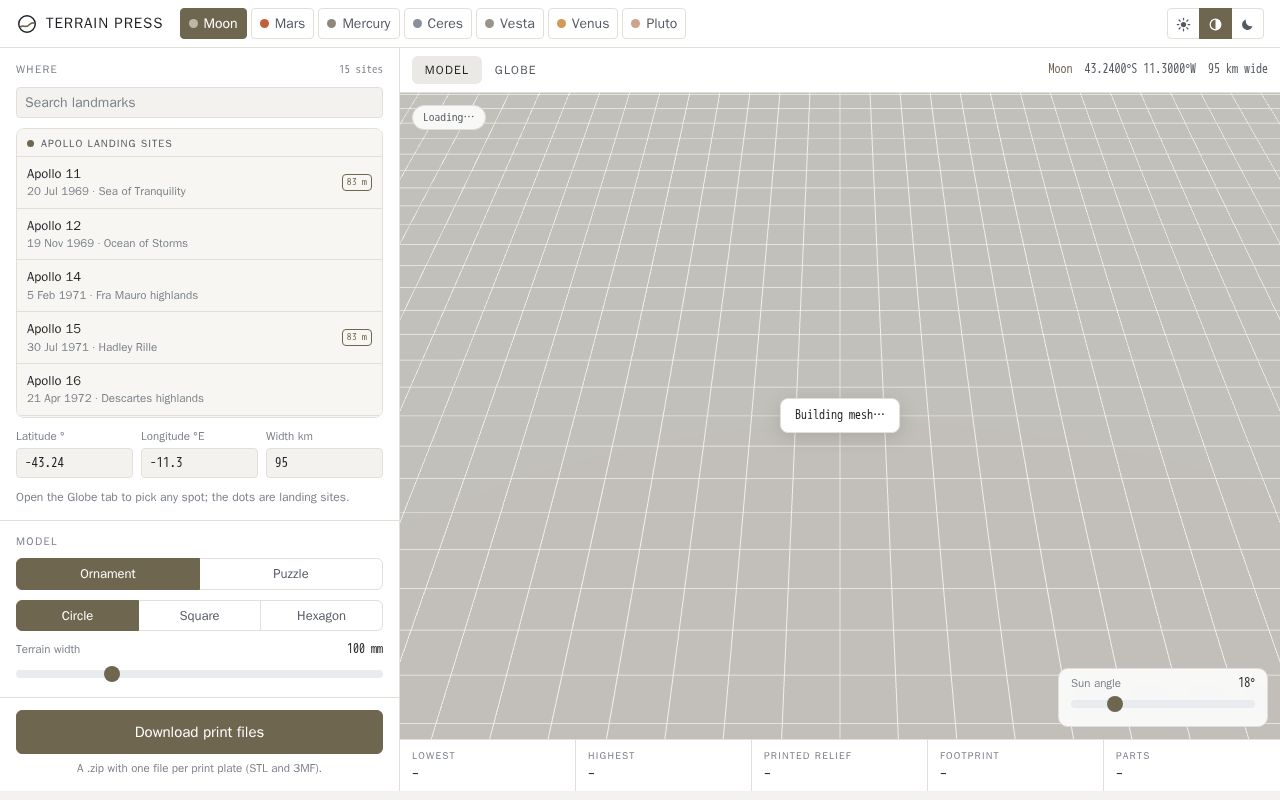Select Apollo 14 landing site
Screen dimensions: 1280x800
pos(199,286)
